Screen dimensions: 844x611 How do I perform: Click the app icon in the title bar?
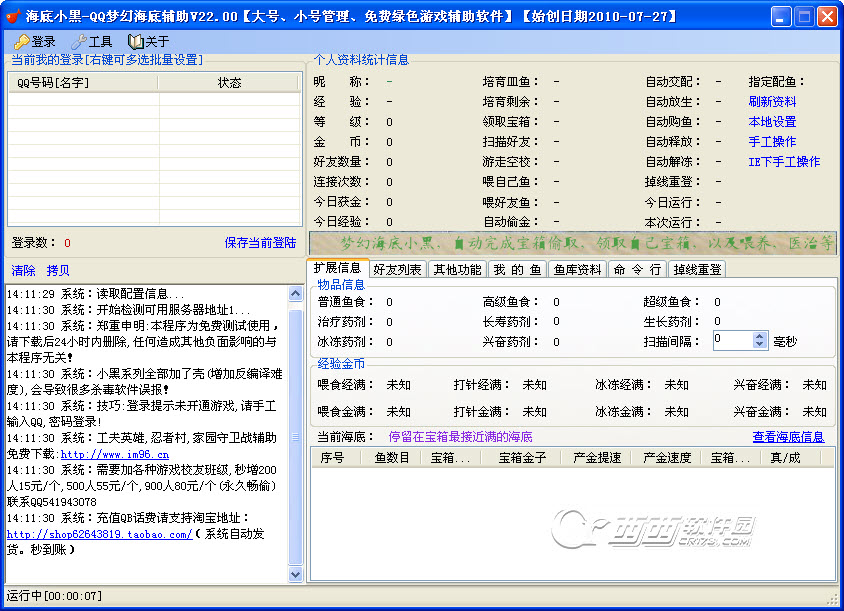pos(12,16)
